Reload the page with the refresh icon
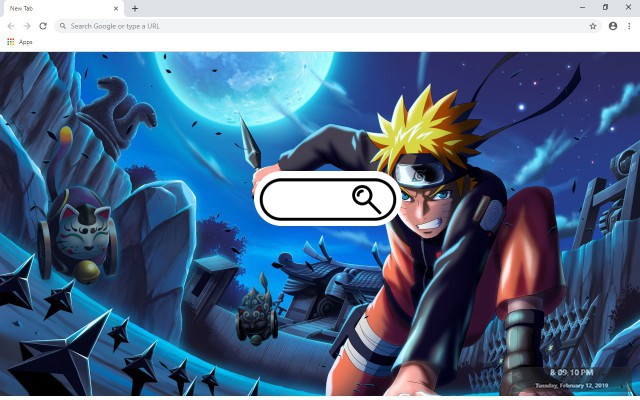The height and width of the screenshot is (400, 640). pos(43,26)
